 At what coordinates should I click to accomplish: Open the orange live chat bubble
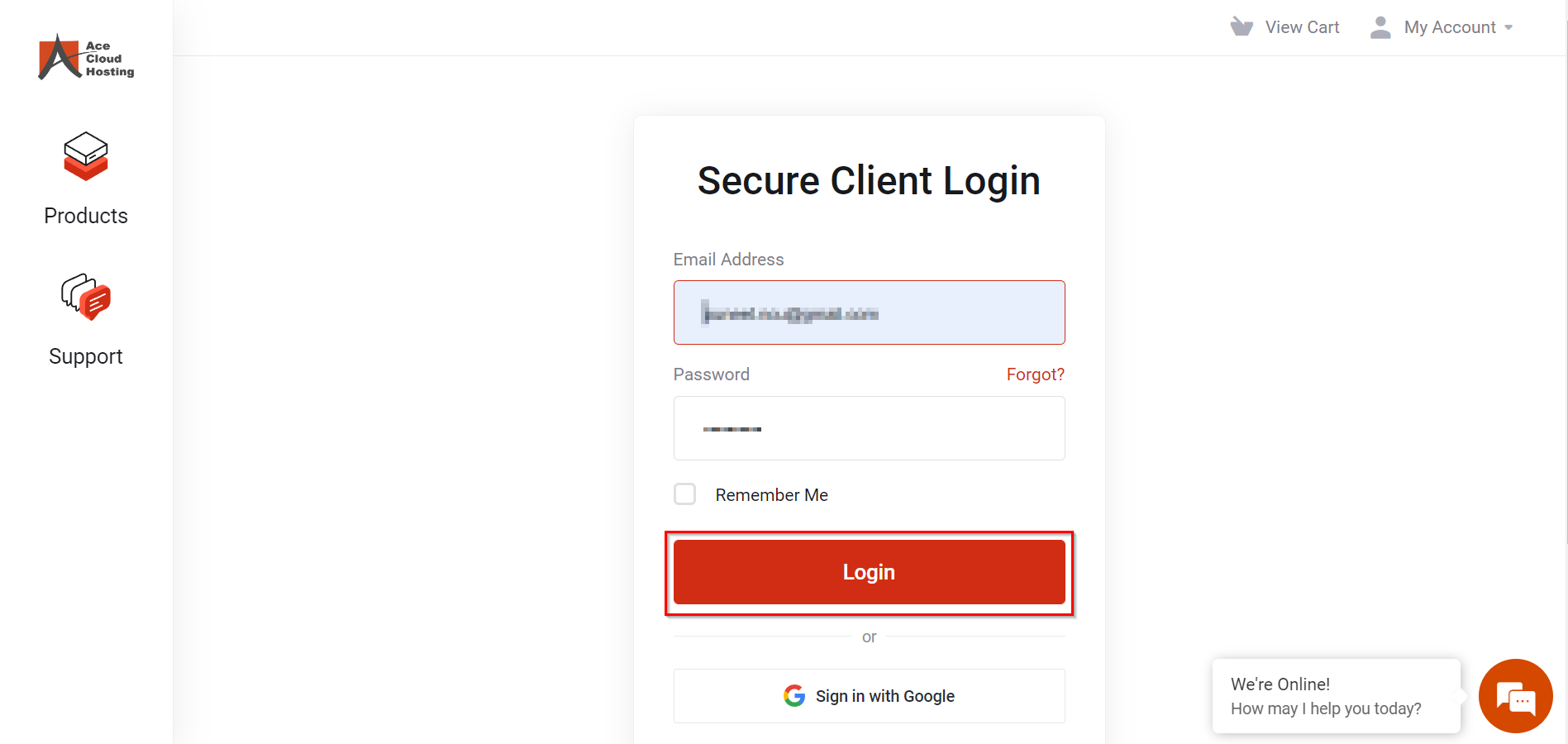pos(1515,696)
